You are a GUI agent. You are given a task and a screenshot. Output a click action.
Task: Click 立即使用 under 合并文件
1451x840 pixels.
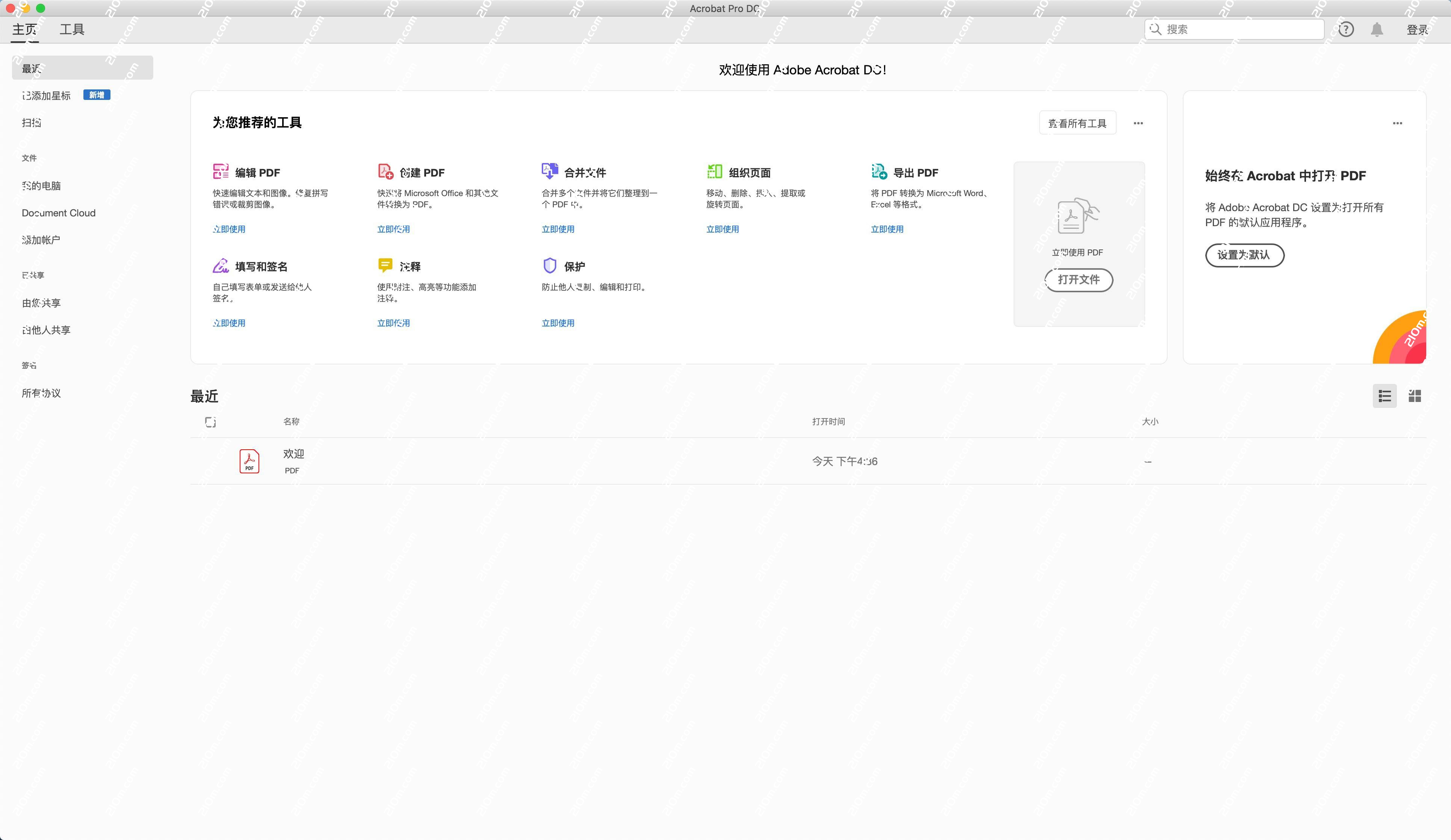point(558,229)
